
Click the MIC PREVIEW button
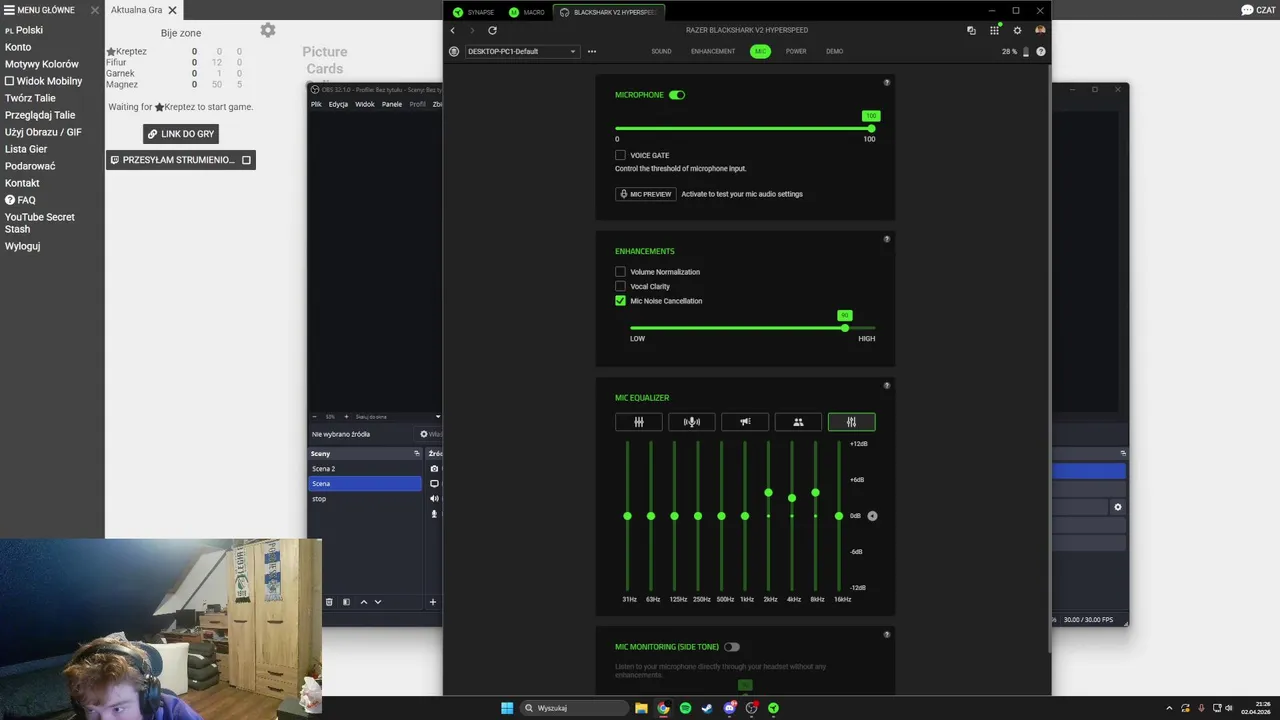pyautogui.click(x=646, y=194)
